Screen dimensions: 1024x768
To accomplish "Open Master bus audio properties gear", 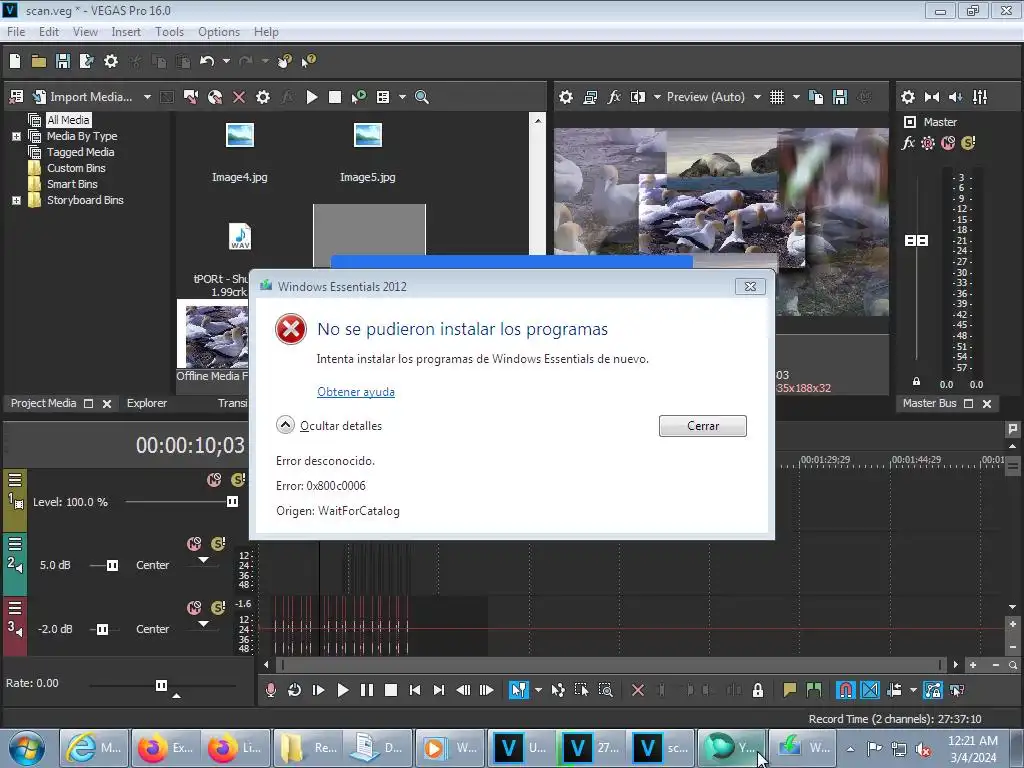I will click(x=908, y=97).
